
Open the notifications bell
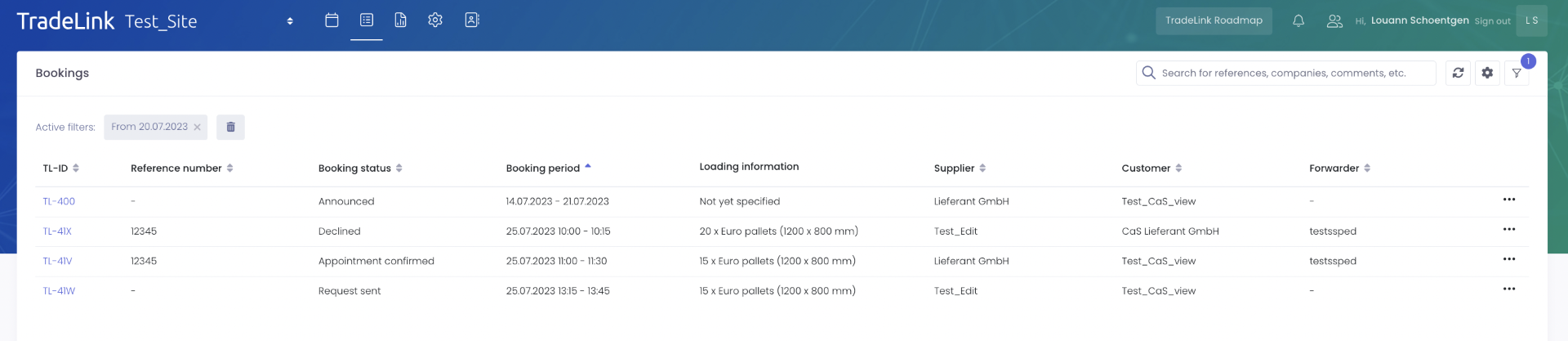(1298, 21)
